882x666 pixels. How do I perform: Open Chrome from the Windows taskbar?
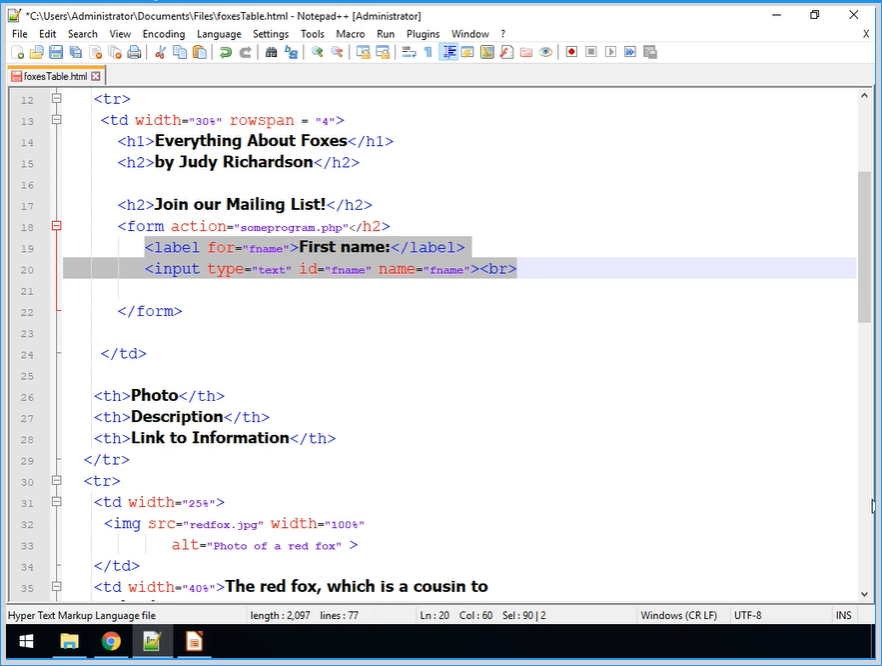pyautogui.click(x=110, y=641)
